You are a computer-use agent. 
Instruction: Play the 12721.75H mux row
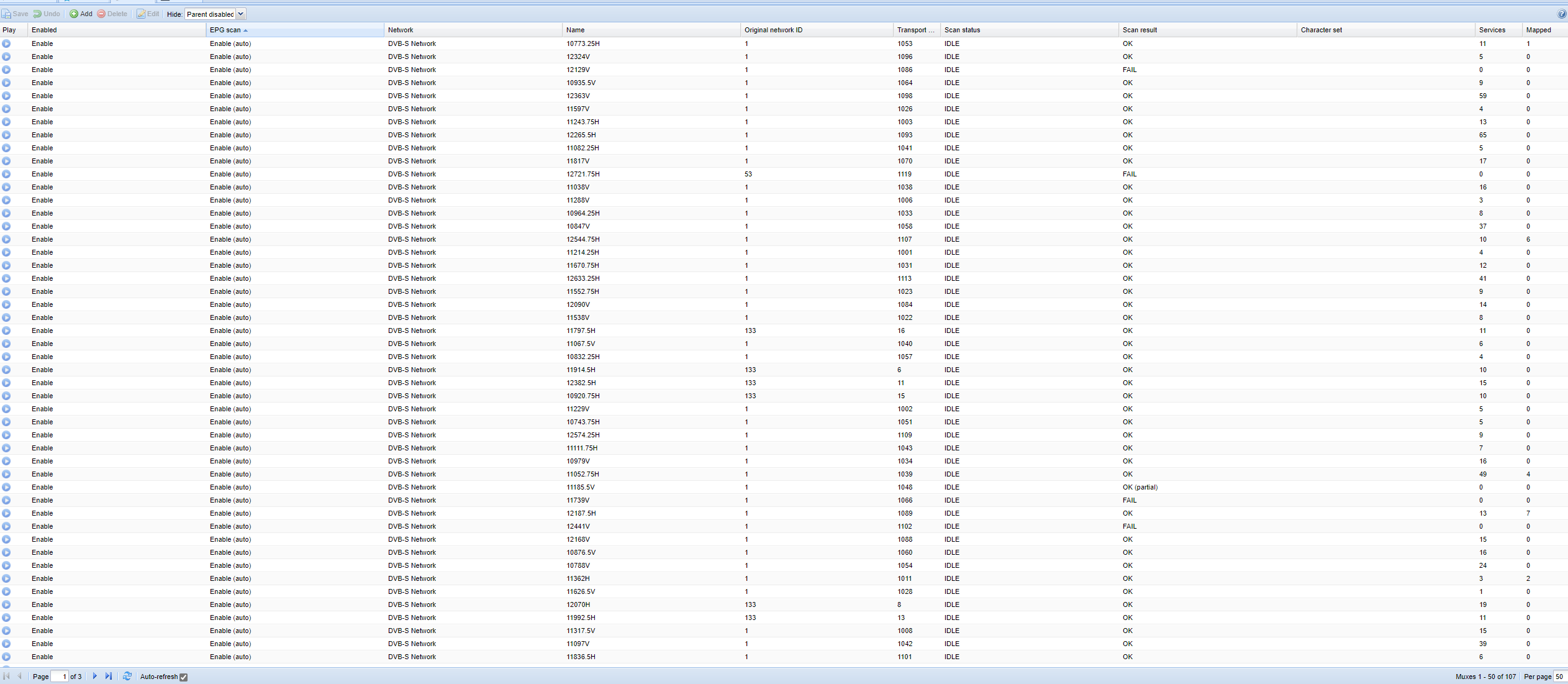(6, 174)
